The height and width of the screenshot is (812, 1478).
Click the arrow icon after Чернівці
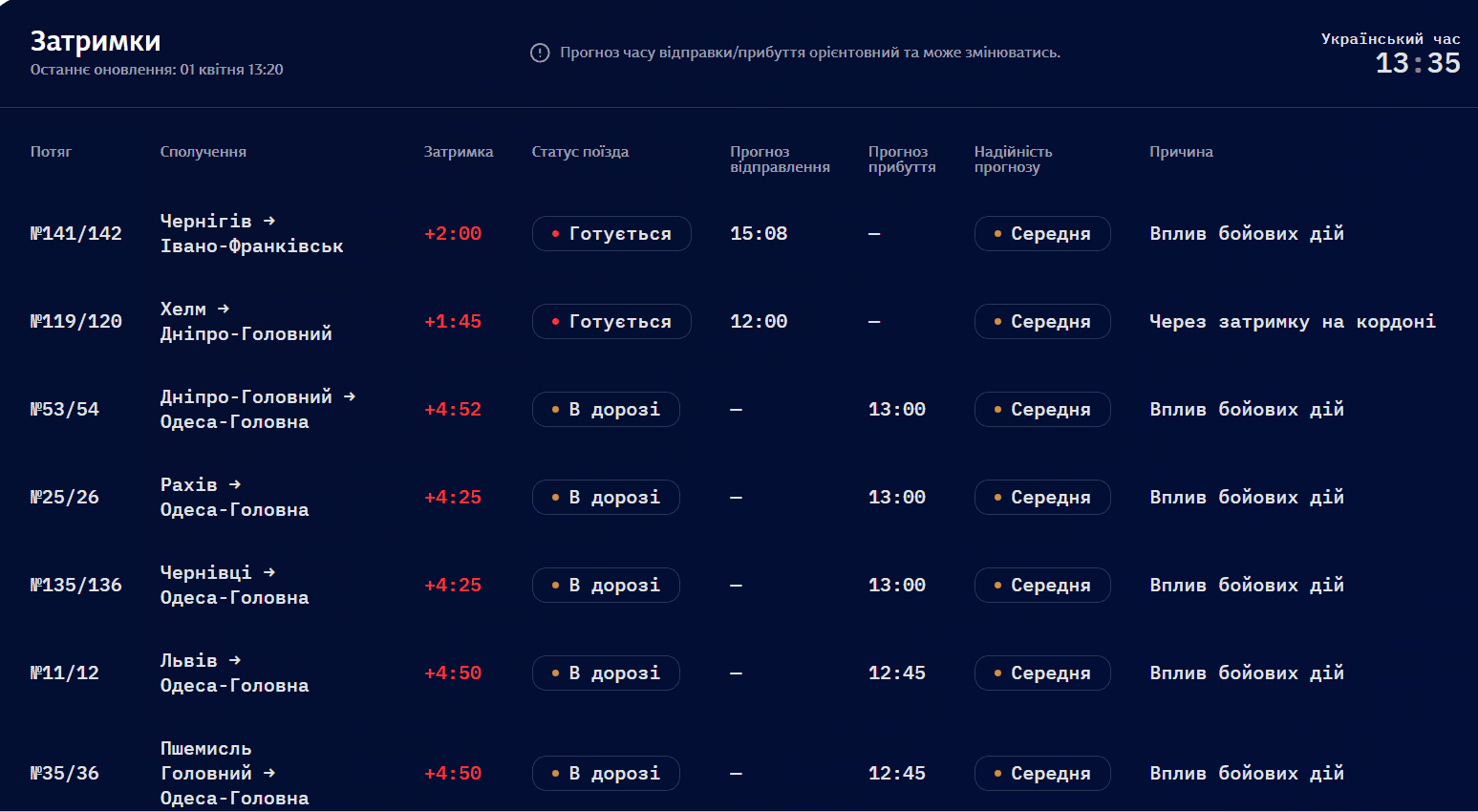click(269, 572)
